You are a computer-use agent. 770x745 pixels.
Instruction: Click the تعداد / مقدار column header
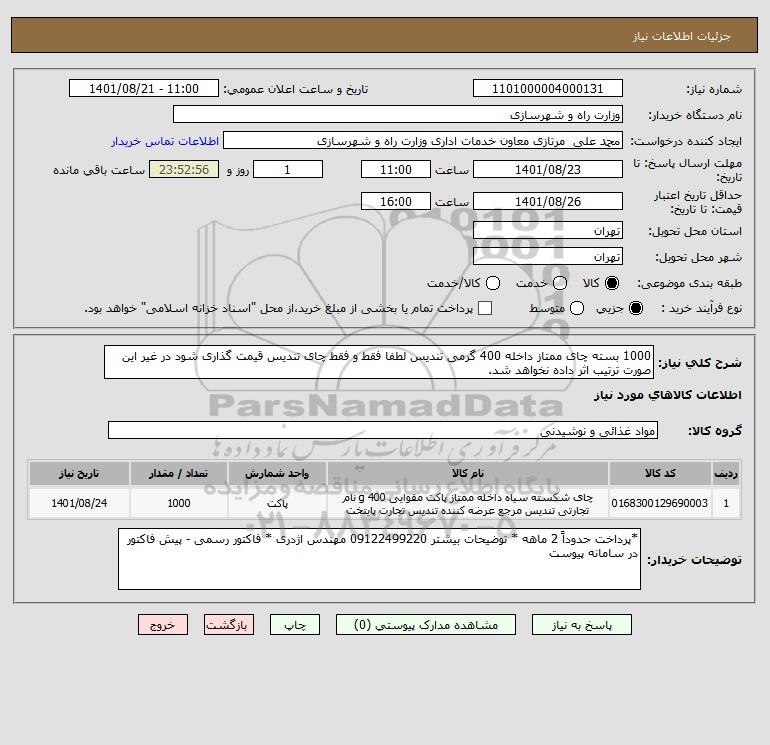(179, 473)
